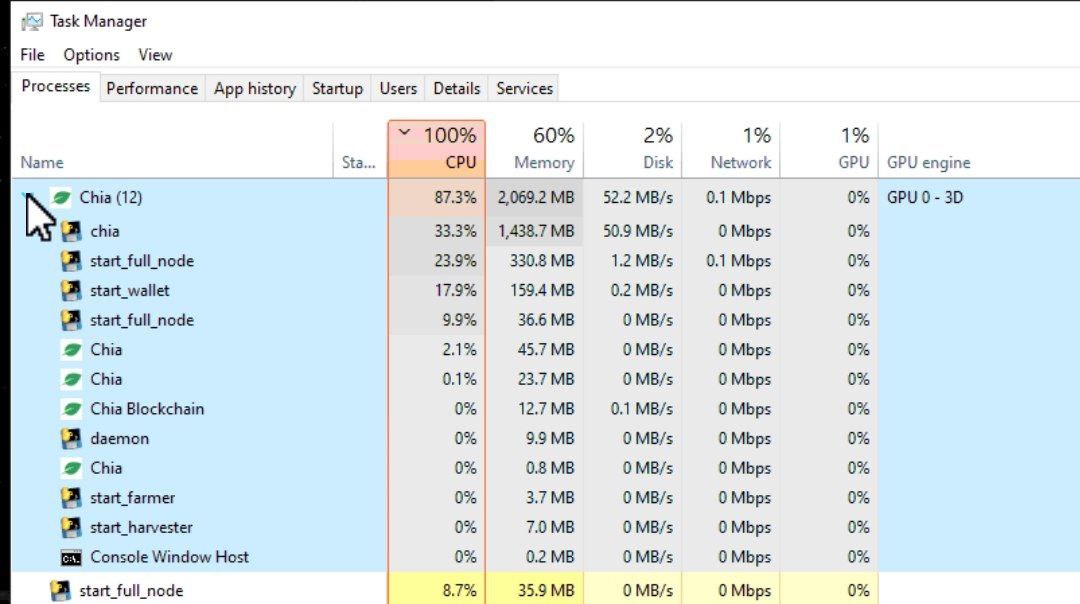Screen dimensions: 1080x604
Task: Click the sort arrow above CPU column
Action: coord(404,133)
